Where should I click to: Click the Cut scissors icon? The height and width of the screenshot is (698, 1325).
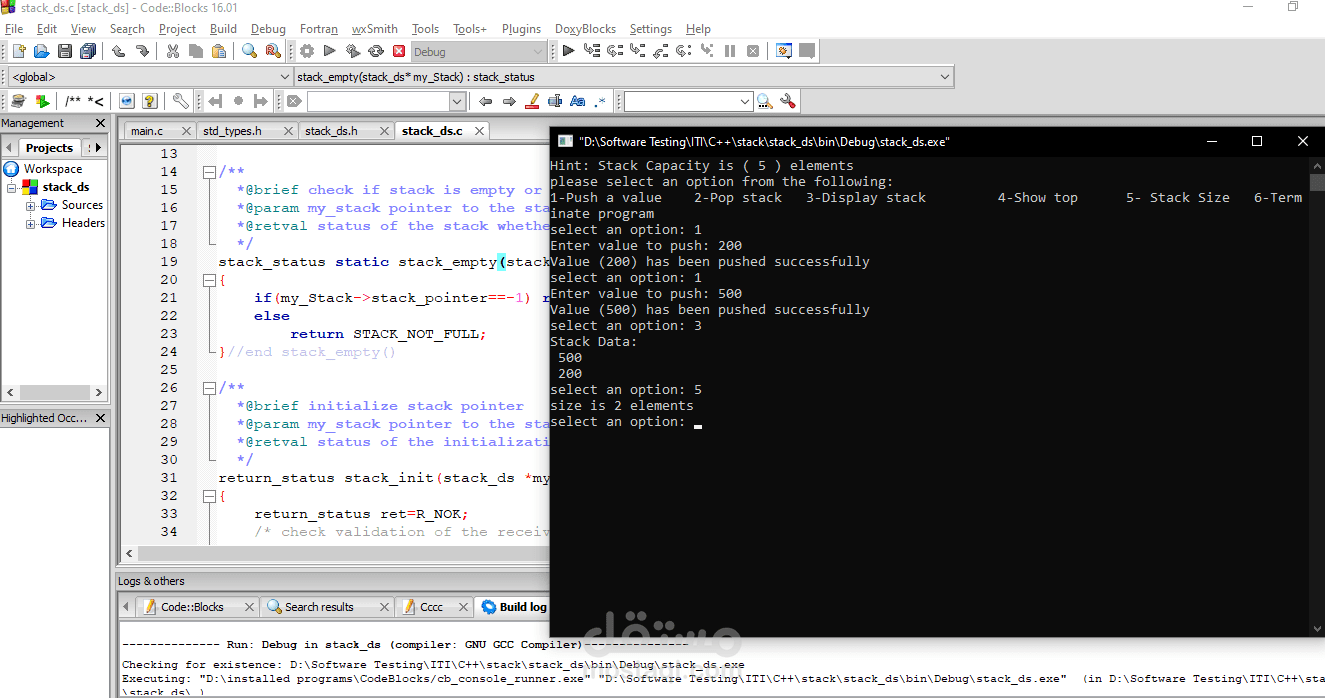point(172,51)
